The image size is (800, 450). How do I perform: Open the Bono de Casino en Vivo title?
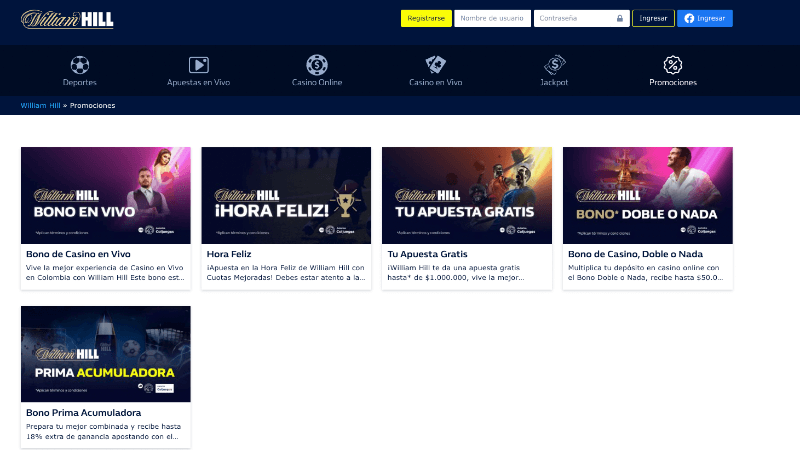pos(78,254)
